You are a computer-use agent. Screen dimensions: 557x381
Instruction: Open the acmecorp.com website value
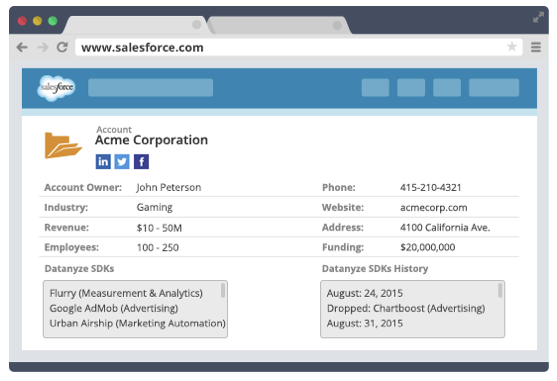click(433, 208)
